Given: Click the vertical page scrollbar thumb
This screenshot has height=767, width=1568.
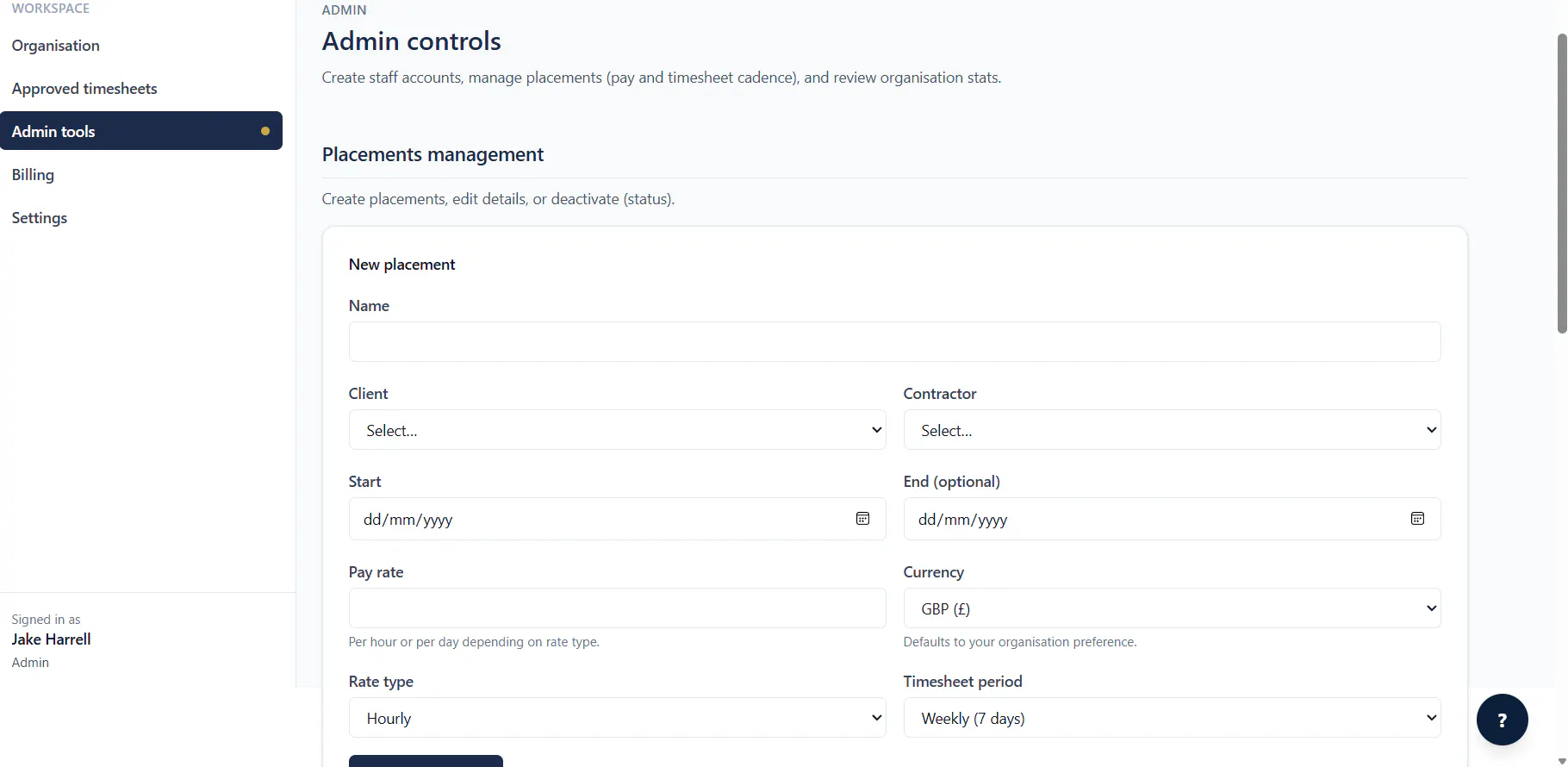Looking at the screenshot, I should [x=1562, y=183].
